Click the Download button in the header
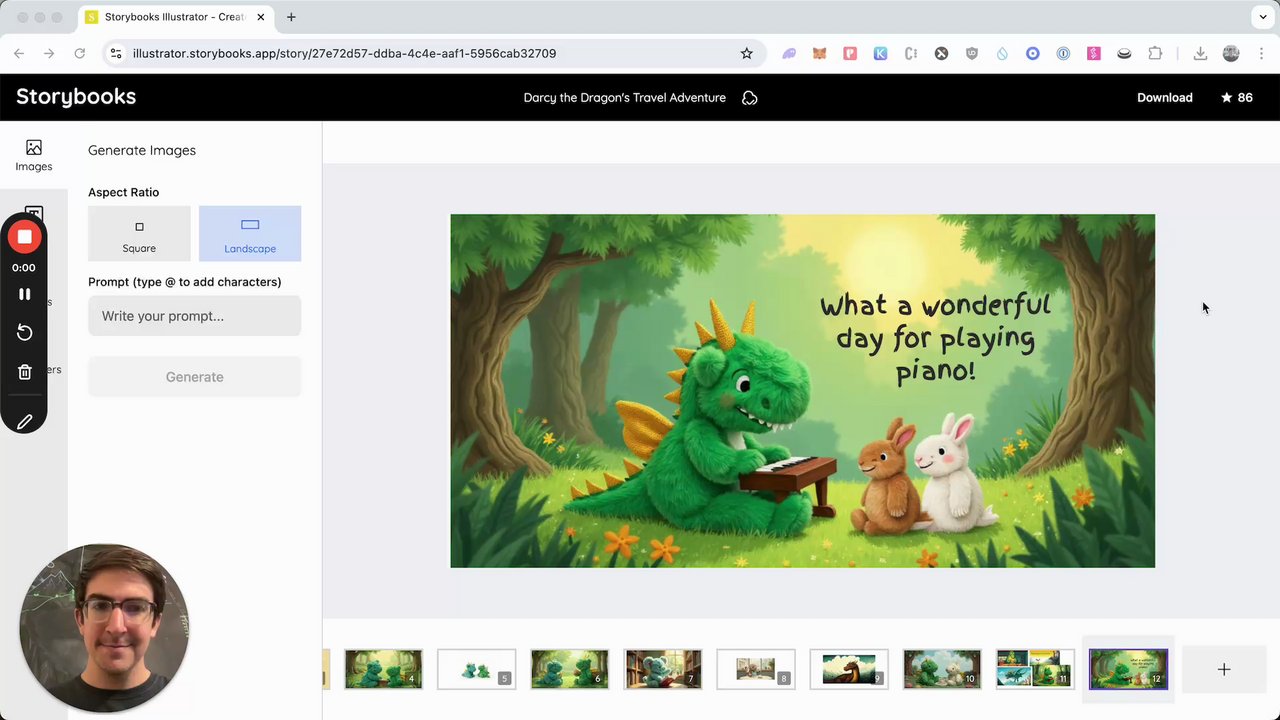The height and width of the screenshot is (720, 1280). point(1164,97)
